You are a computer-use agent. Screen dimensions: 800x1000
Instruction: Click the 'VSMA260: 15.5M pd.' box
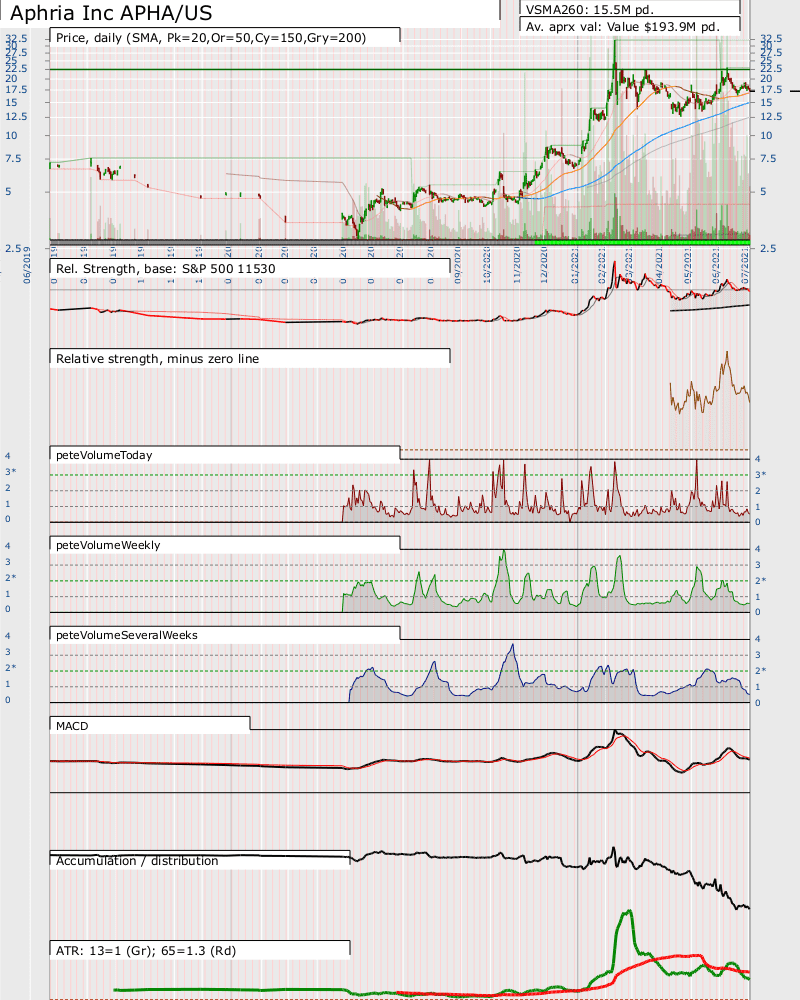[x=630, y=8]
